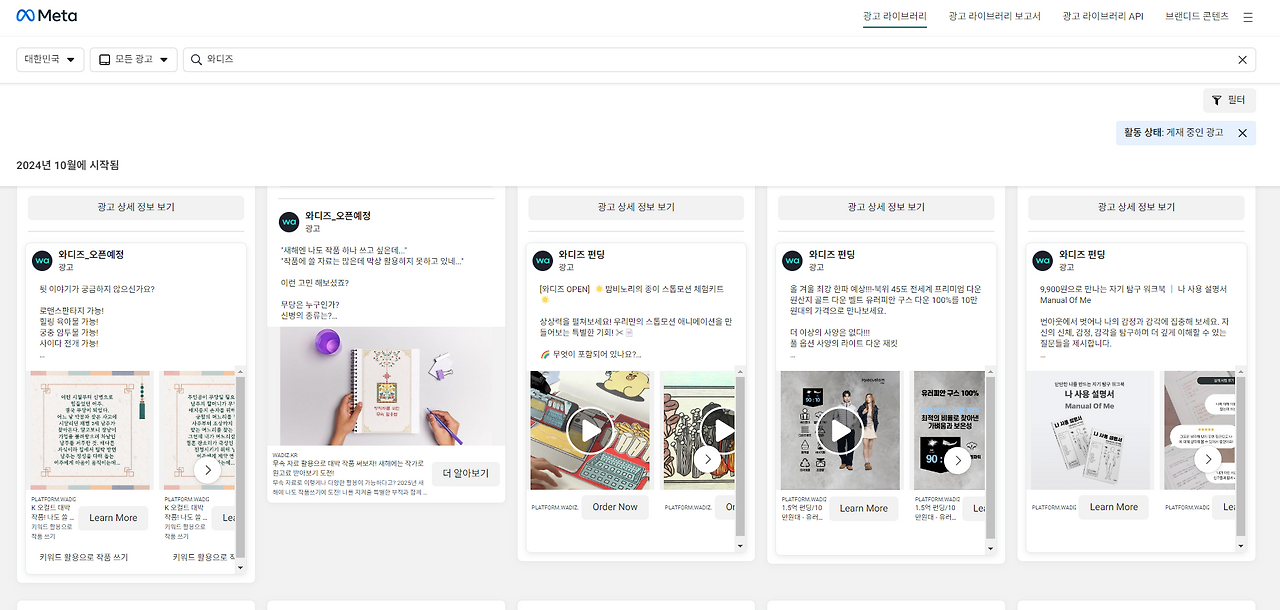Open the hamburger menu icon
Image resolution: width=1280 pixels, height=610 pixels.
click(1248, 17)
